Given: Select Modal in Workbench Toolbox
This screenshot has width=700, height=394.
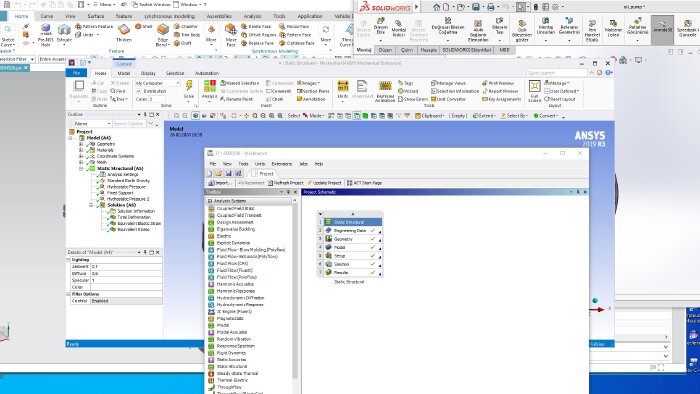Looking at the screenshot, I should click(222, 325).
